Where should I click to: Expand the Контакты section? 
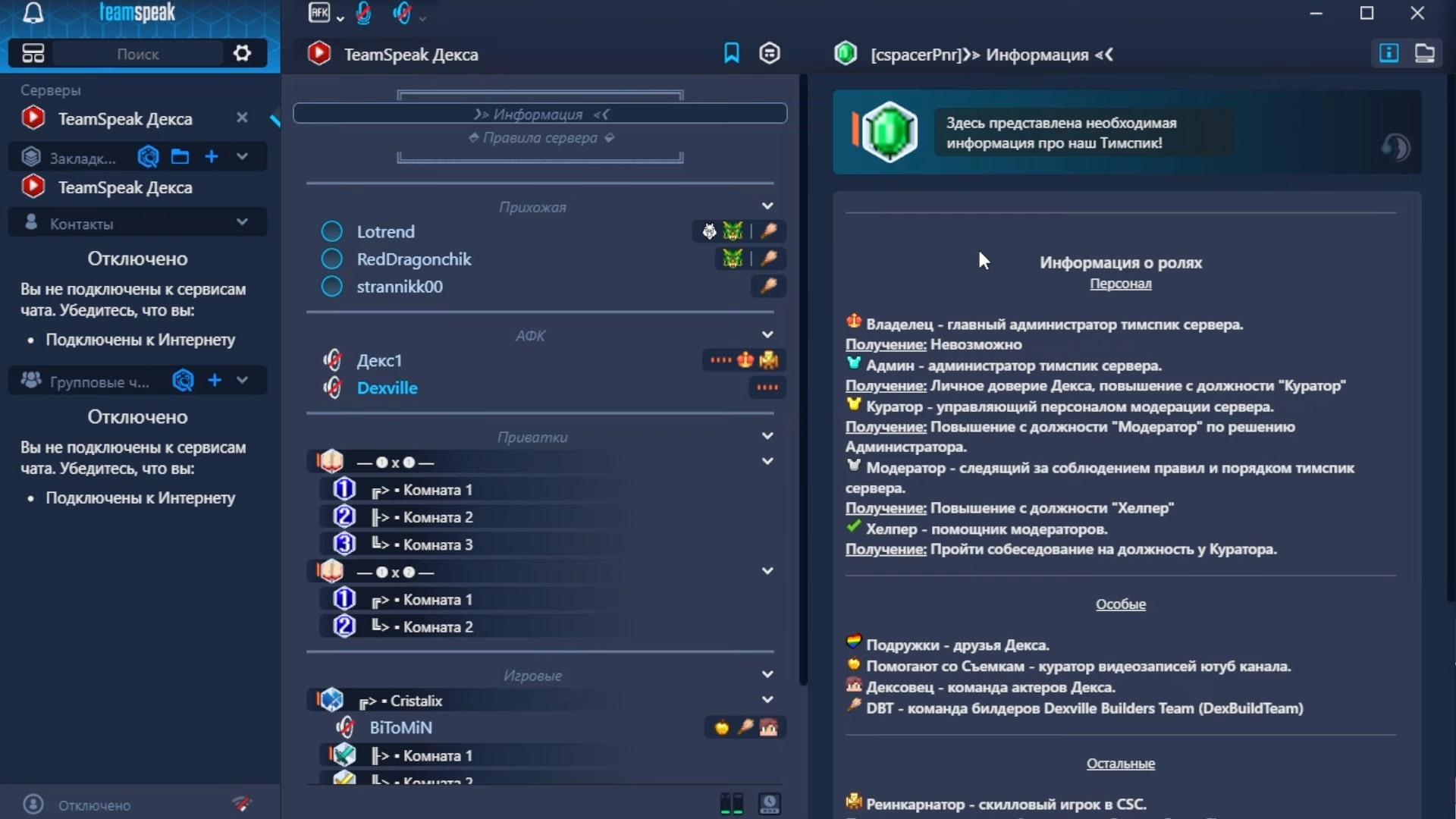click(242, 222)
